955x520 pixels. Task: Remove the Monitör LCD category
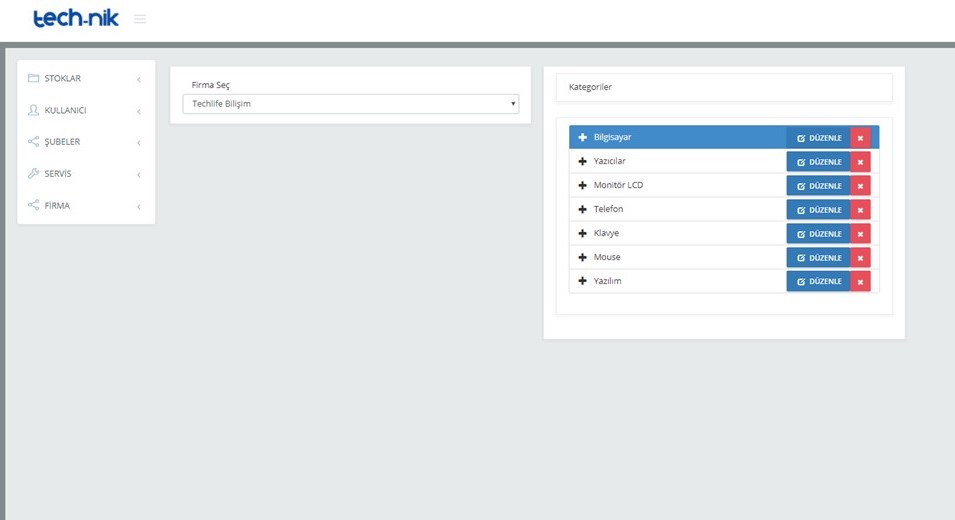[860, 186]
